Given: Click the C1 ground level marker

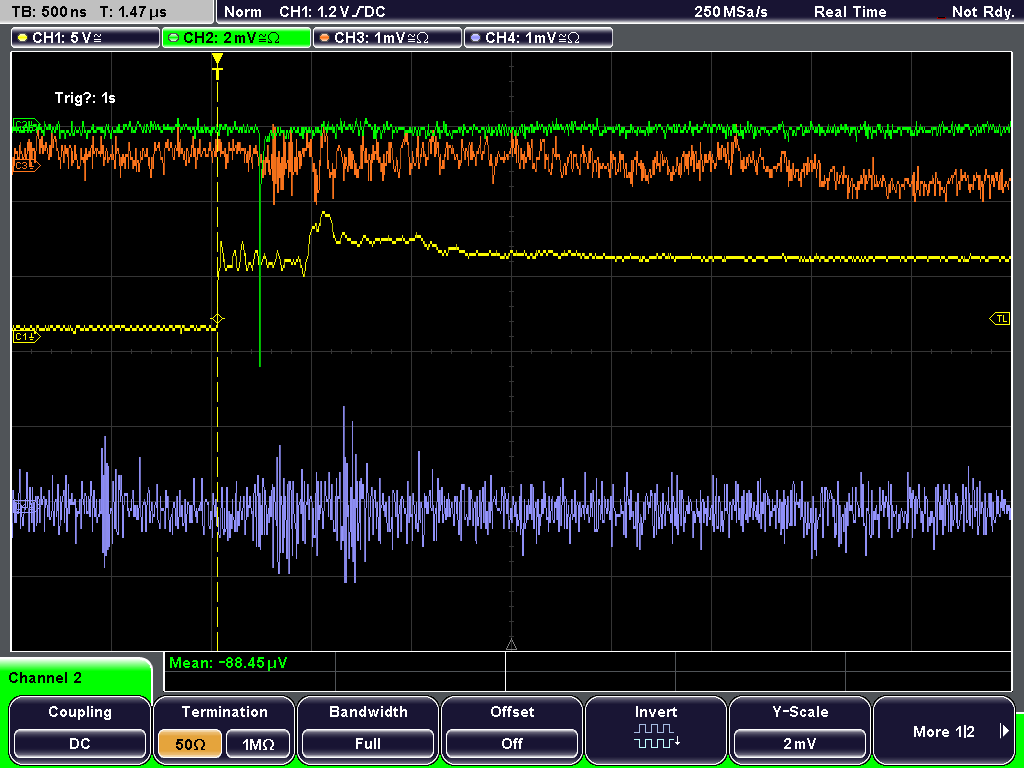Looking at the screenshot, I should (x=26, y=337).
